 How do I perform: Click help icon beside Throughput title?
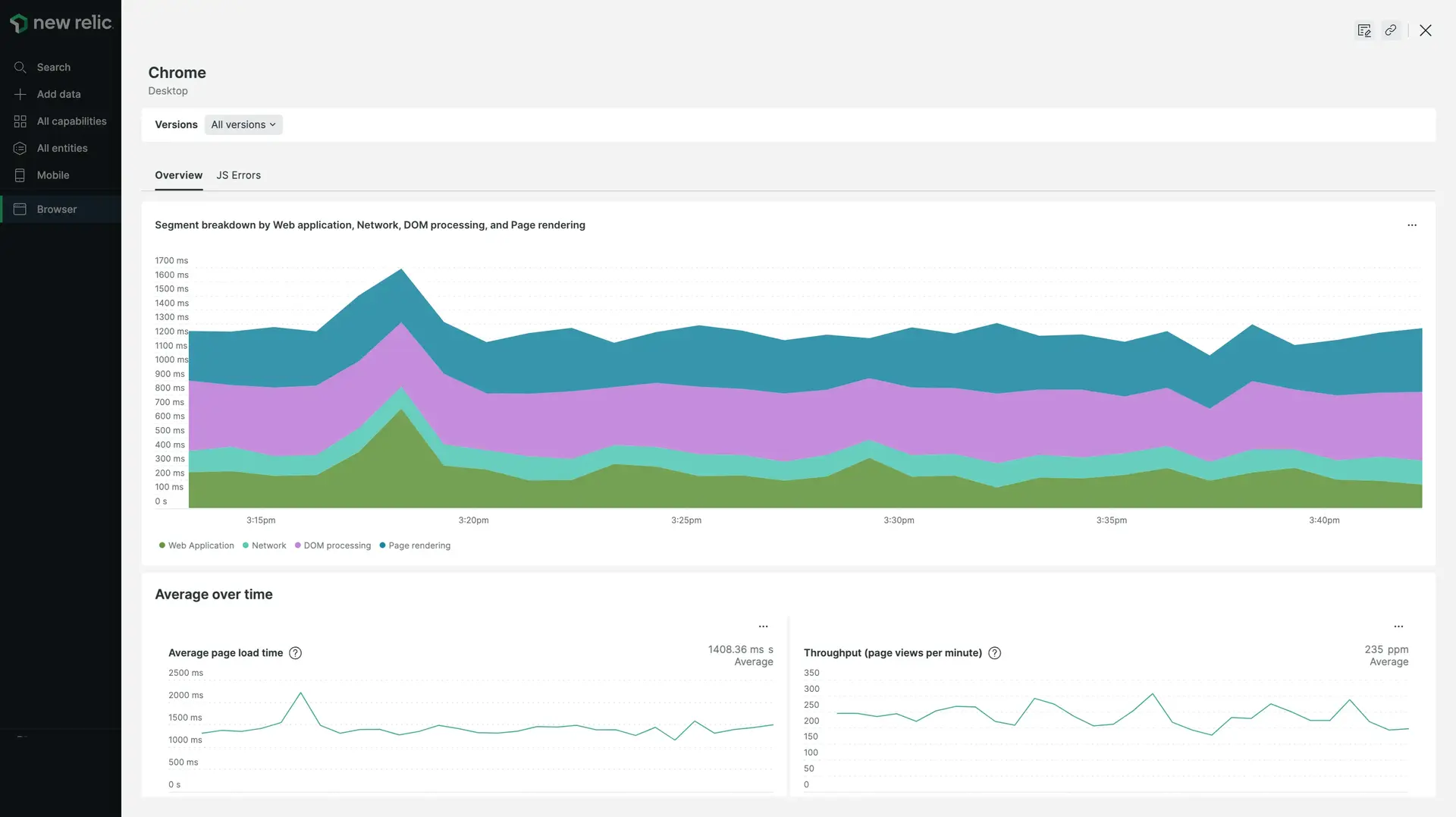pyautogui.click(x=995, y=653)
